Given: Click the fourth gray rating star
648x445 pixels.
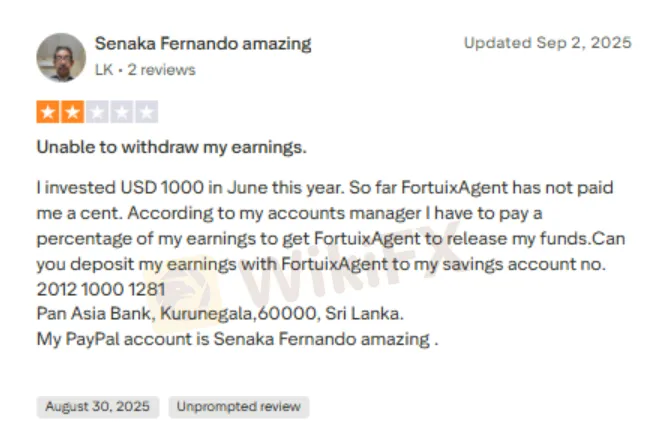Looking at the screenshot, I should (x=122, y=112).
